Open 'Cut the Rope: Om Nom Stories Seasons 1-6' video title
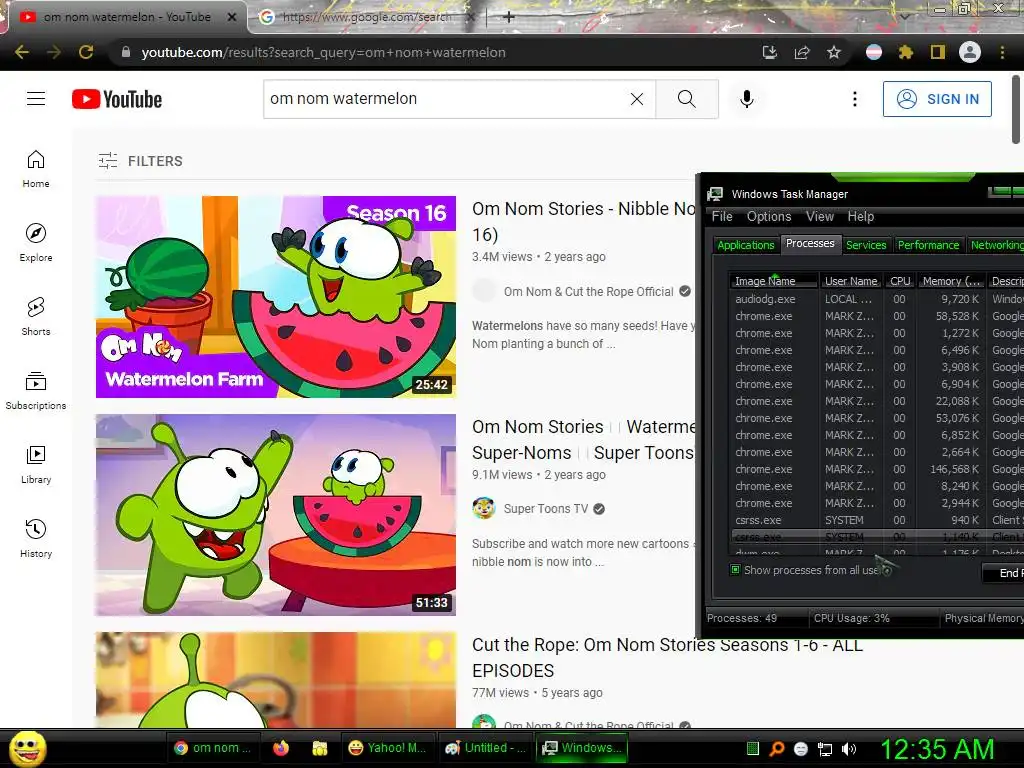 click(x=667, y=658)
